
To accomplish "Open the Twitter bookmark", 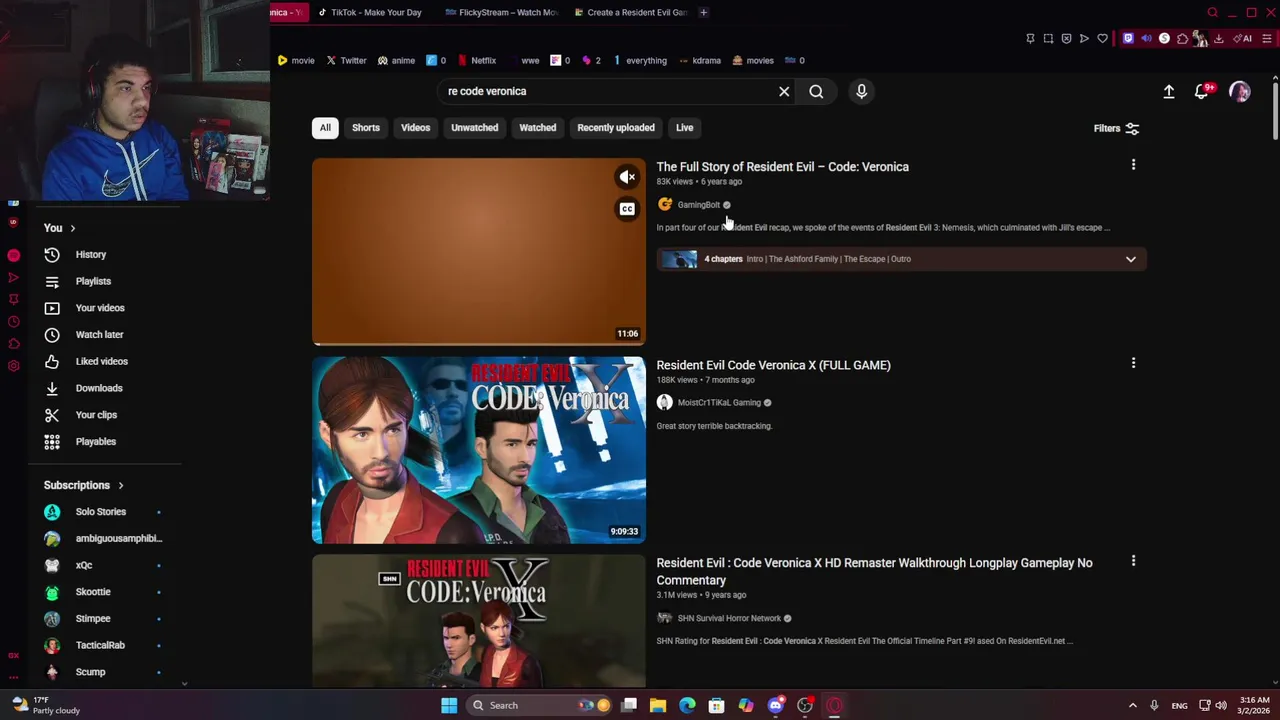I will tap(346, 60).
